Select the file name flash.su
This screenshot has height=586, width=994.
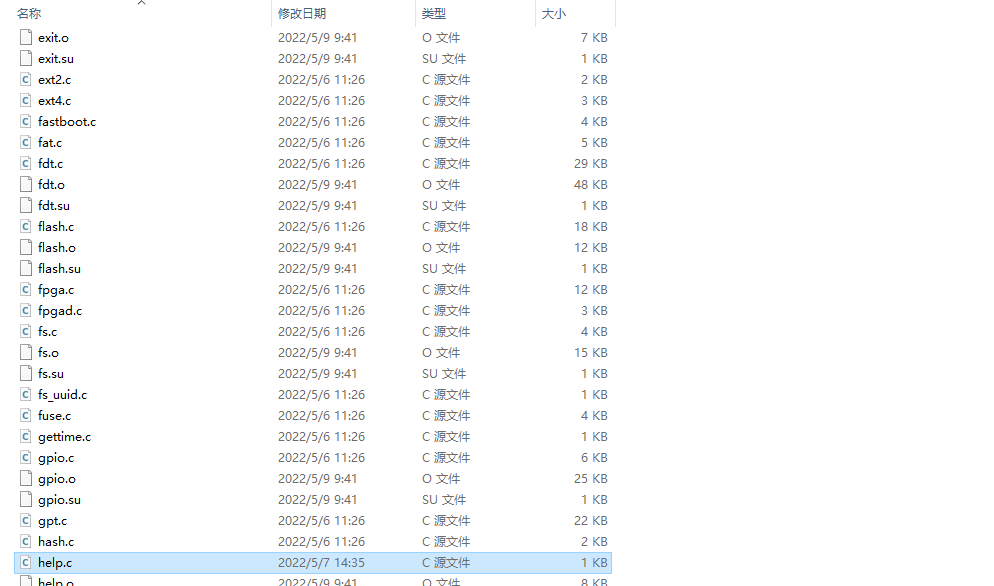60,268
